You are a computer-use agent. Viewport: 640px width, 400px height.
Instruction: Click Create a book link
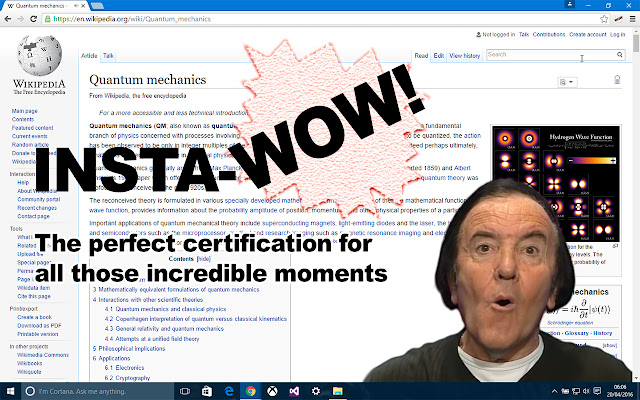click(x=34, y=317)
